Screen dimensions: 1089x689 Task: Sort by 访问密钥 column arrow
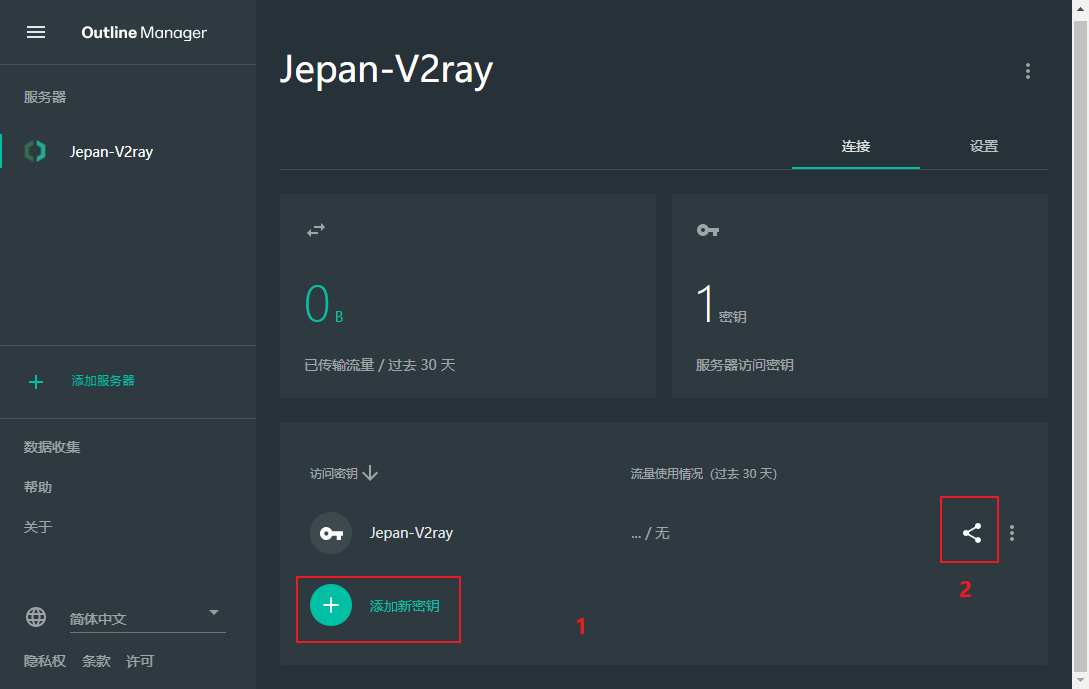(x=370, y=473)
